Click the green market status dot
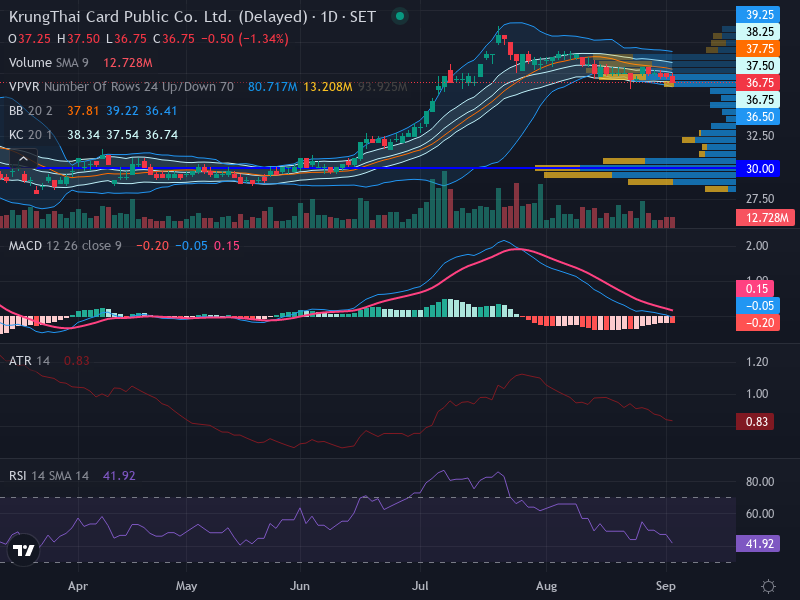 coord(401,16)
